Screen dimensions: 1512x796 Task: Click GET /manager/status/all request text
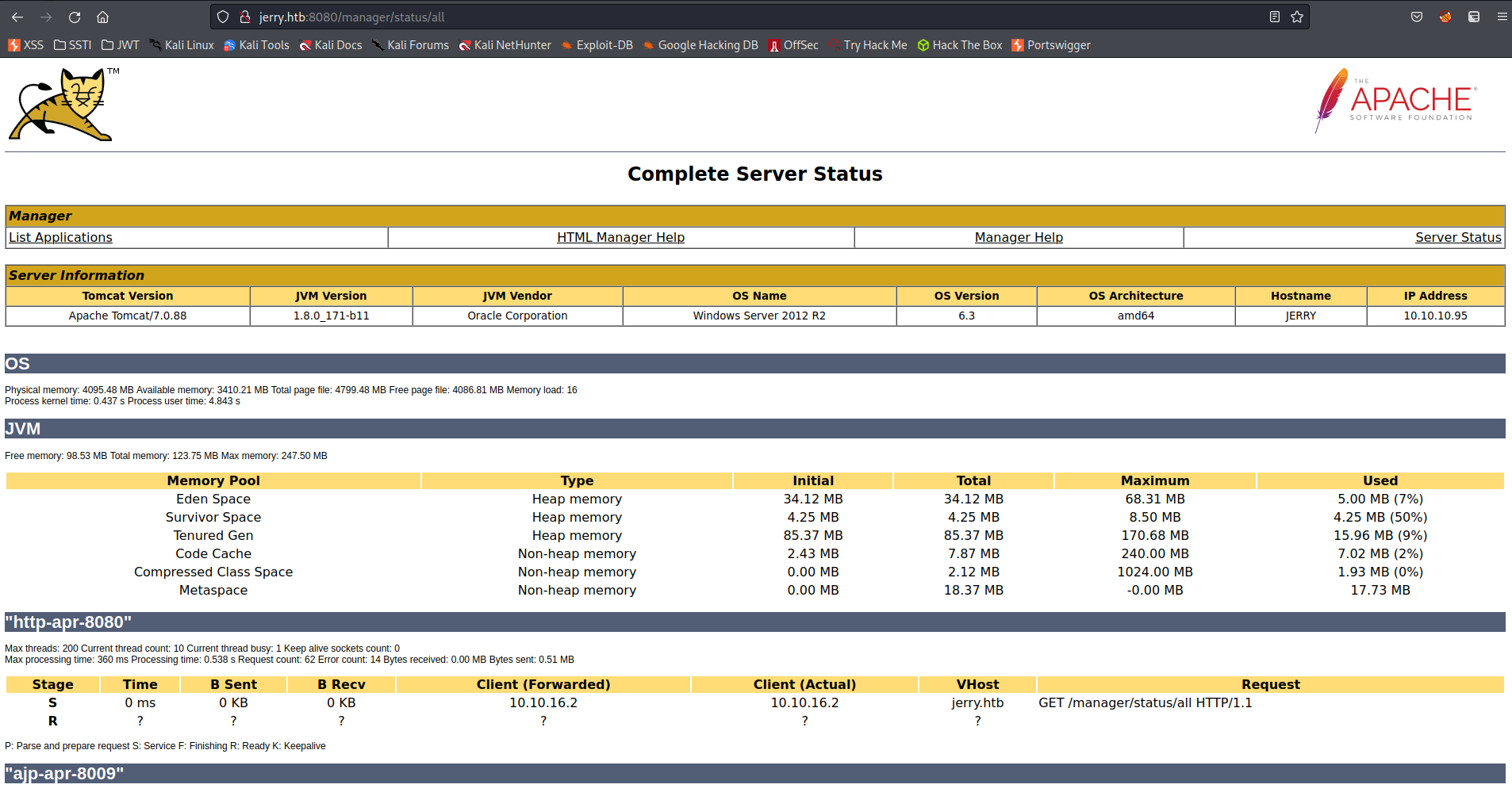tap(1146, 702)
